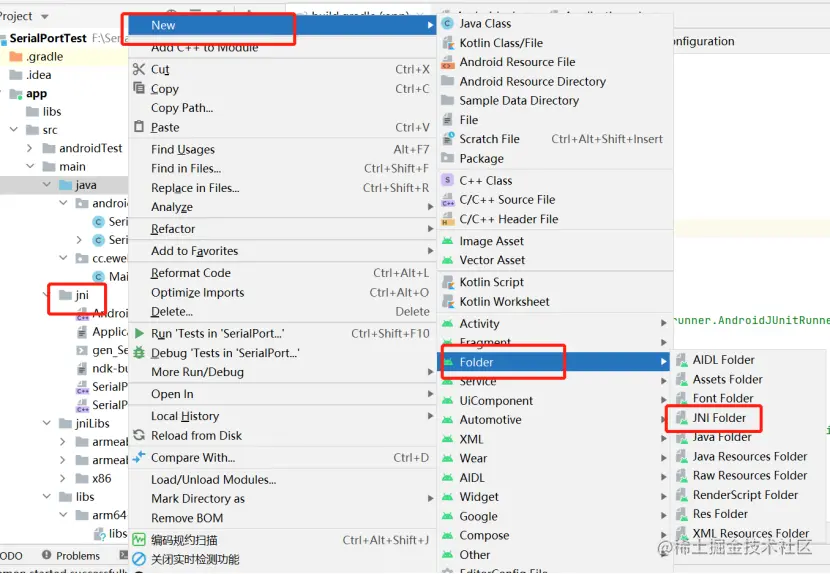Select SerialPortTest project root
Screen dimensions: 830x574
click(x=48, y=38)
